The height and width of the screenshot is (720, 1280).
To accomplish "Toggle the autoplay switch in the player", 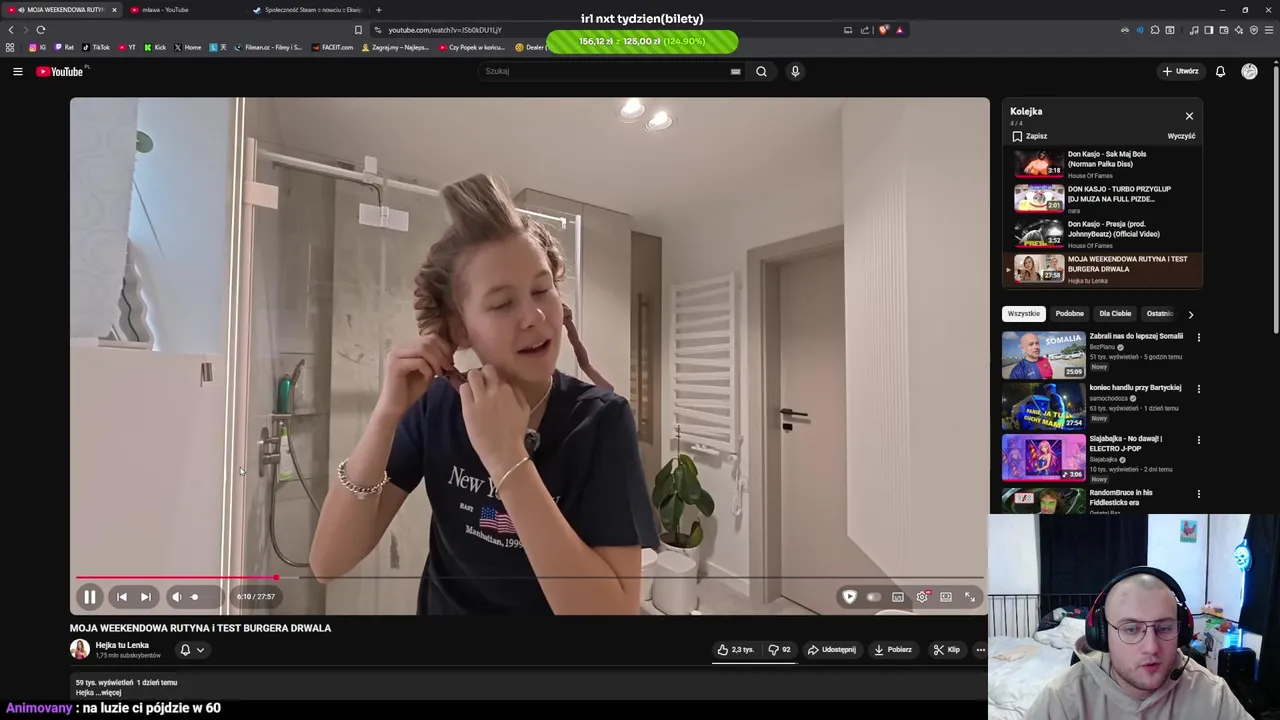I will click(x=874, y=597).
